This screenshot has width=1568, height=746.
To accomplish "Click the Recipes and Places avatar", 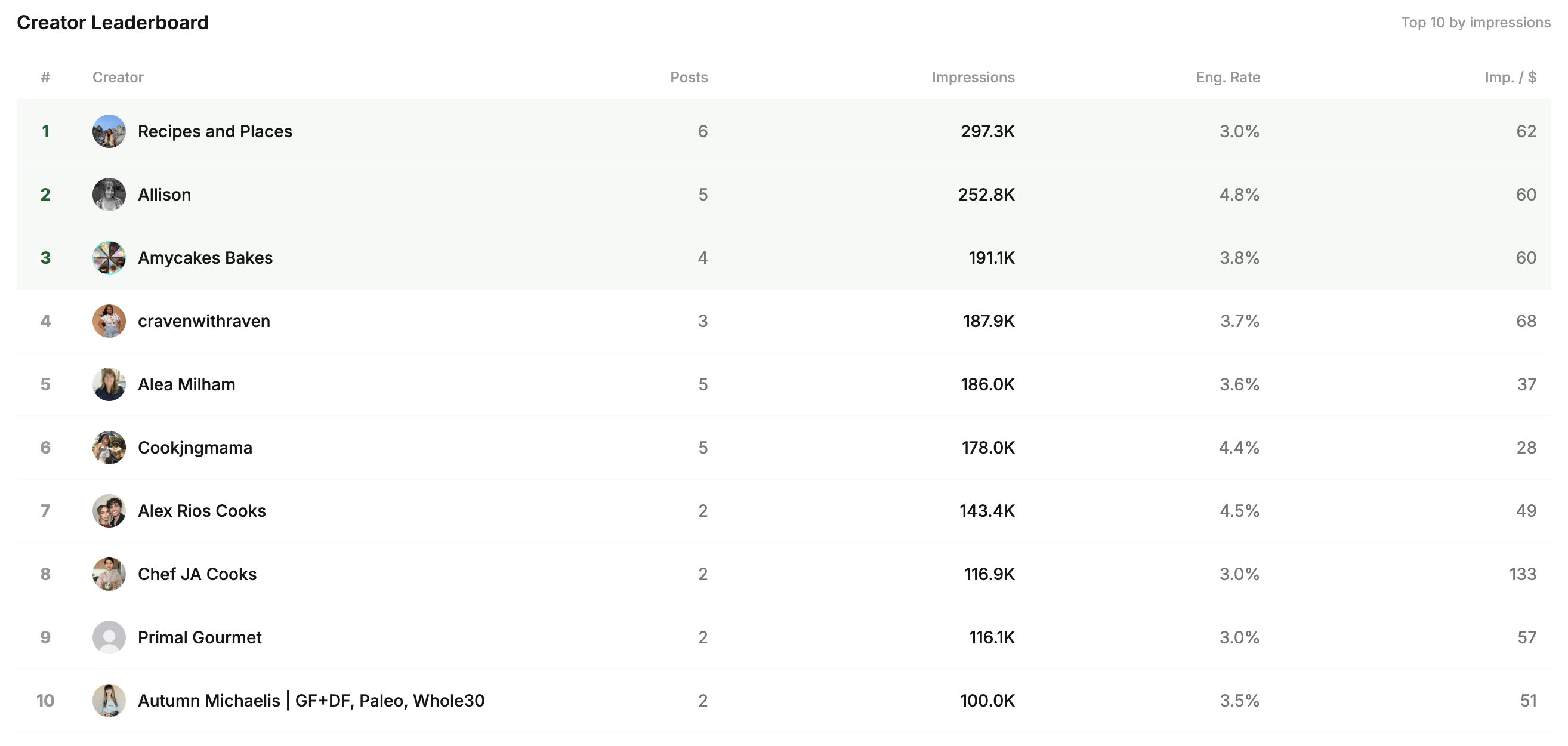I will (x=109, y=131).
